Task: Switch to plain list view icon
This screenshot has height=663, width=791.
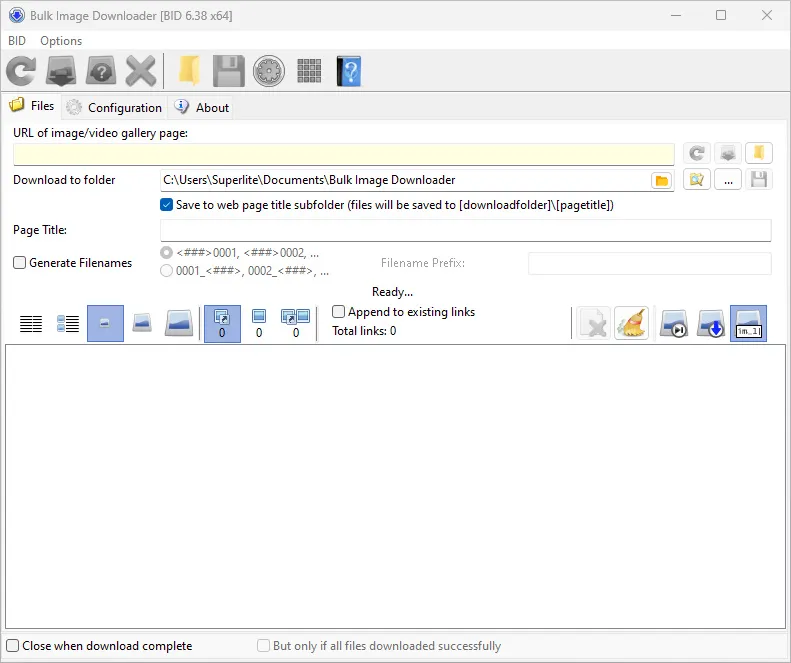Action: click(x=31, y=323)
